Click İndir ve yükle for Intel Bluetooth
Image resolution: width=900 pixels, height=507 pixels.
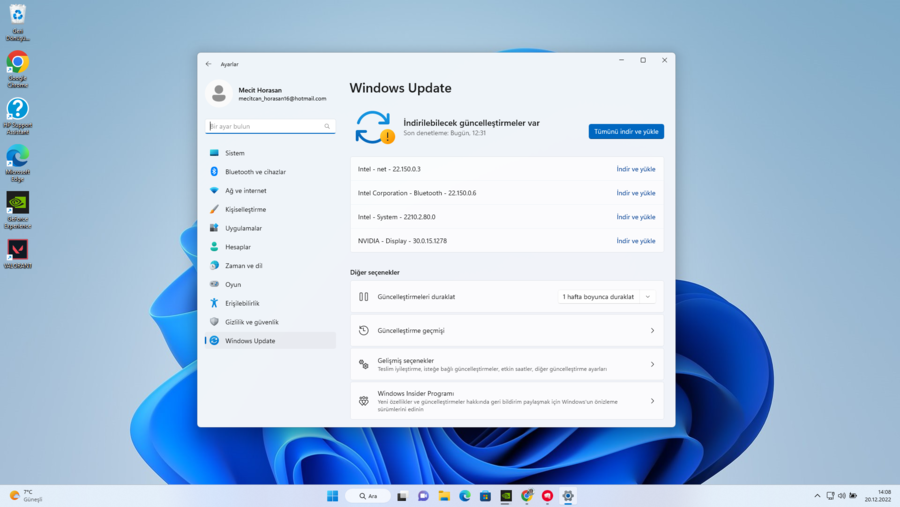pos(635,193)
